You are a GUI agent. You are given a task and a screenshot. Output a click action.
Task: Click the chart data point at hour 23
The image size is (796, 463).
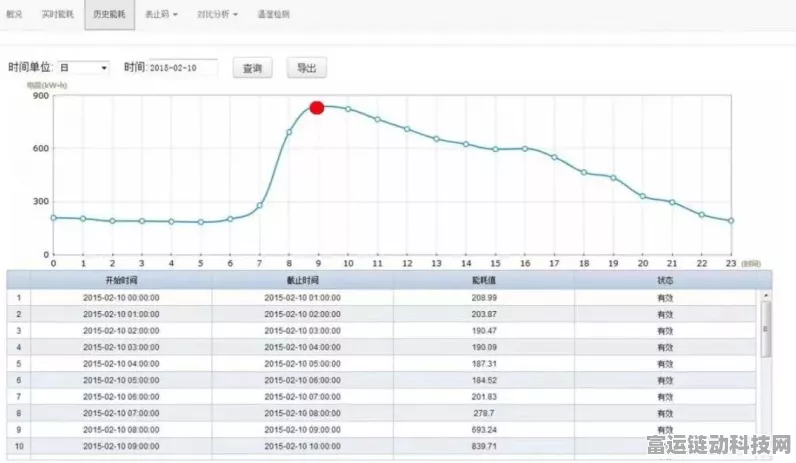(x=731, y=221)
